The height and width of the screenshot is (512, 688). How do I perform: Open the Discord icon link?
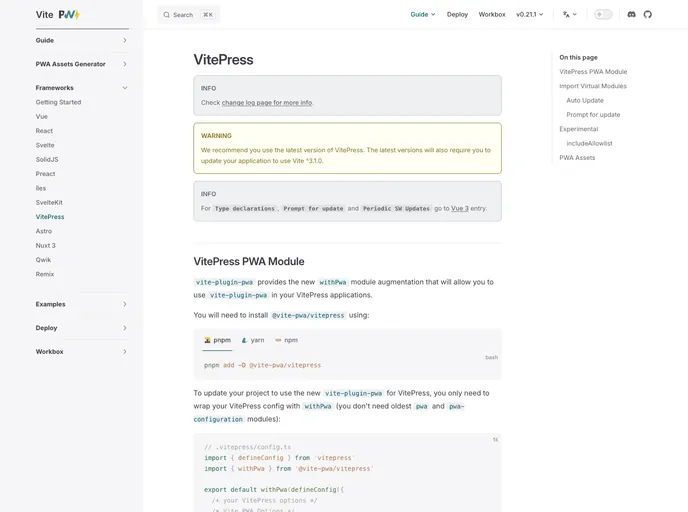631,14
